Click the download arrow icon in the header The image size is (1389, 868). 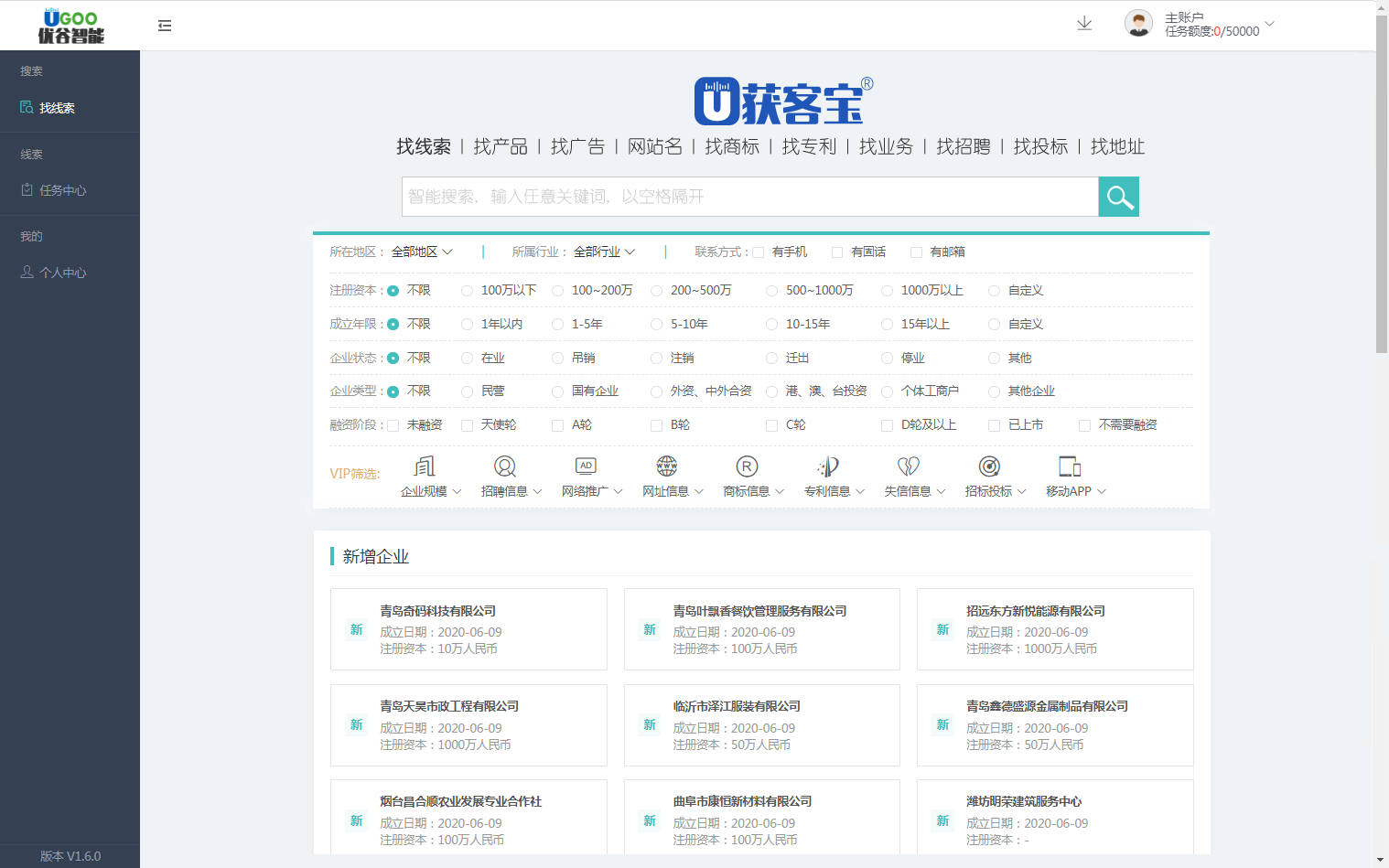pos(1084,24)
